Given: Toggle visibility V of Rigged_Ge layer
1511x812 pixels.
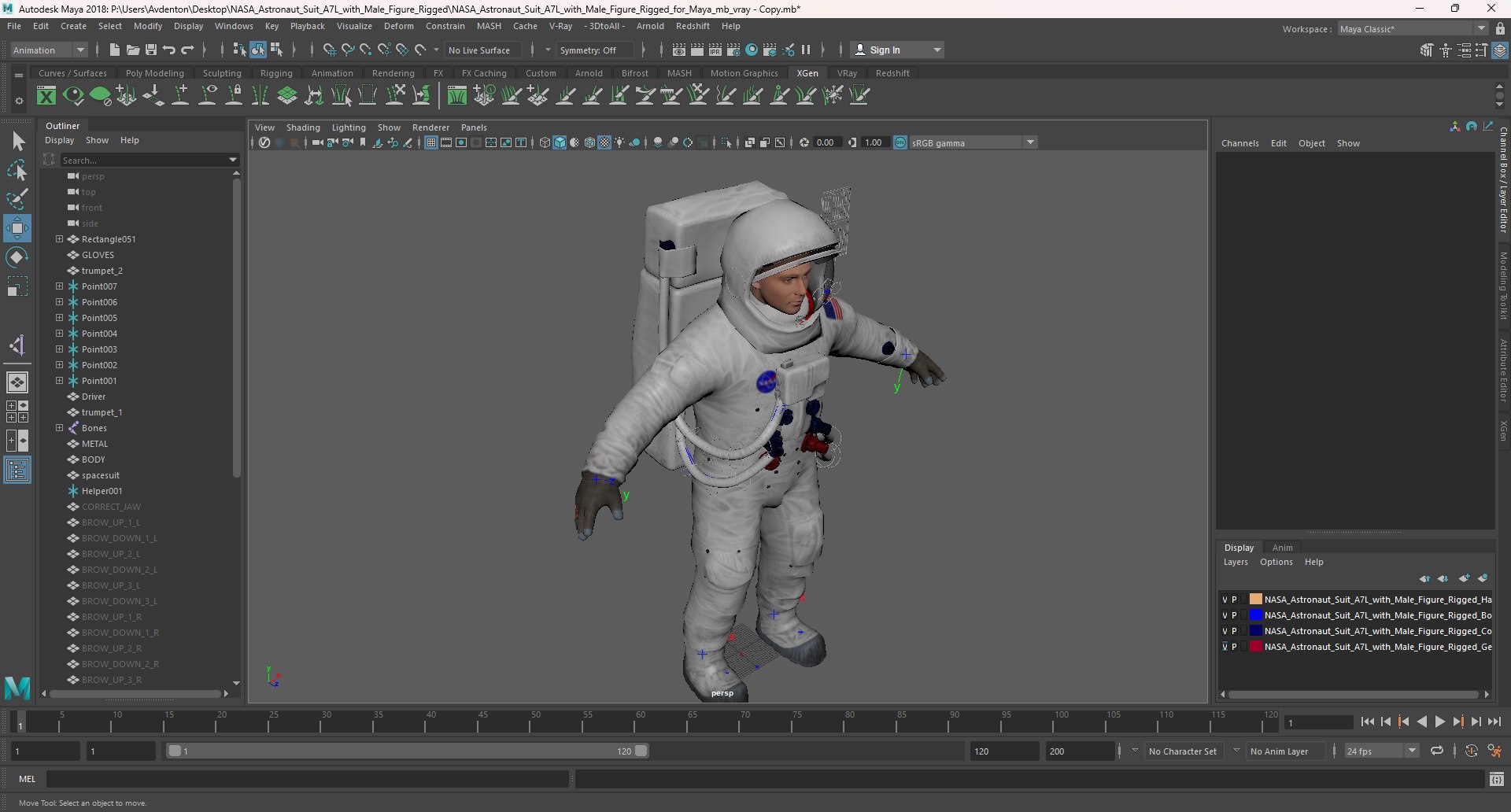Looking at the screenshot, I should 1225,647.
